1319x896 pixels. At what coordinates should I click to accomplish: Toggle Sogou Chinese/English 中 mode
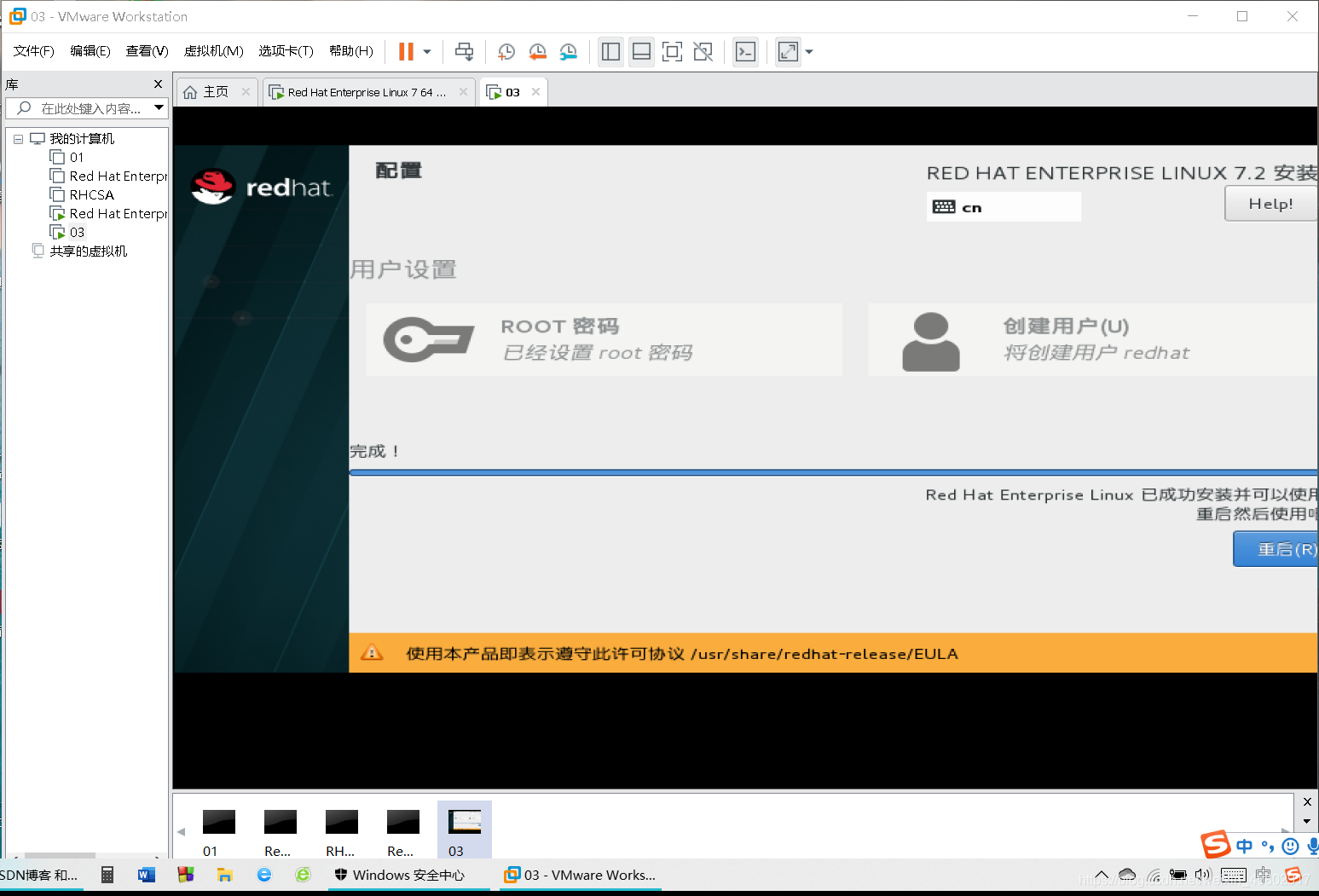[x=1245, y=847]
